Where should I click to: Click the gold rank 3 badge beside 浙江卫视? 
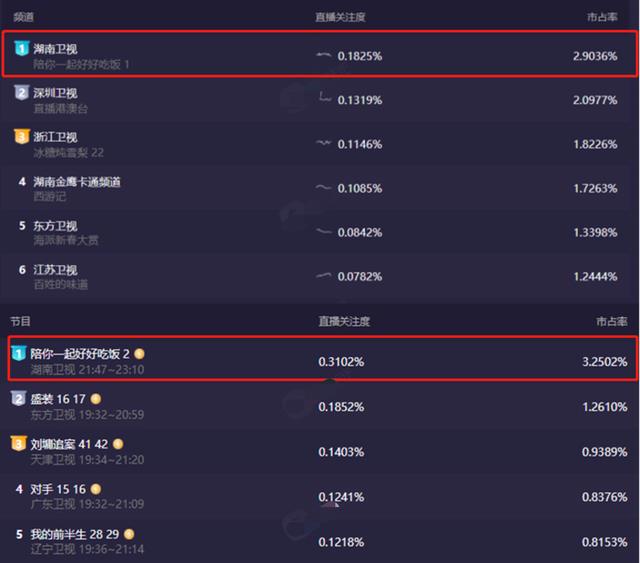pos(22,137)
